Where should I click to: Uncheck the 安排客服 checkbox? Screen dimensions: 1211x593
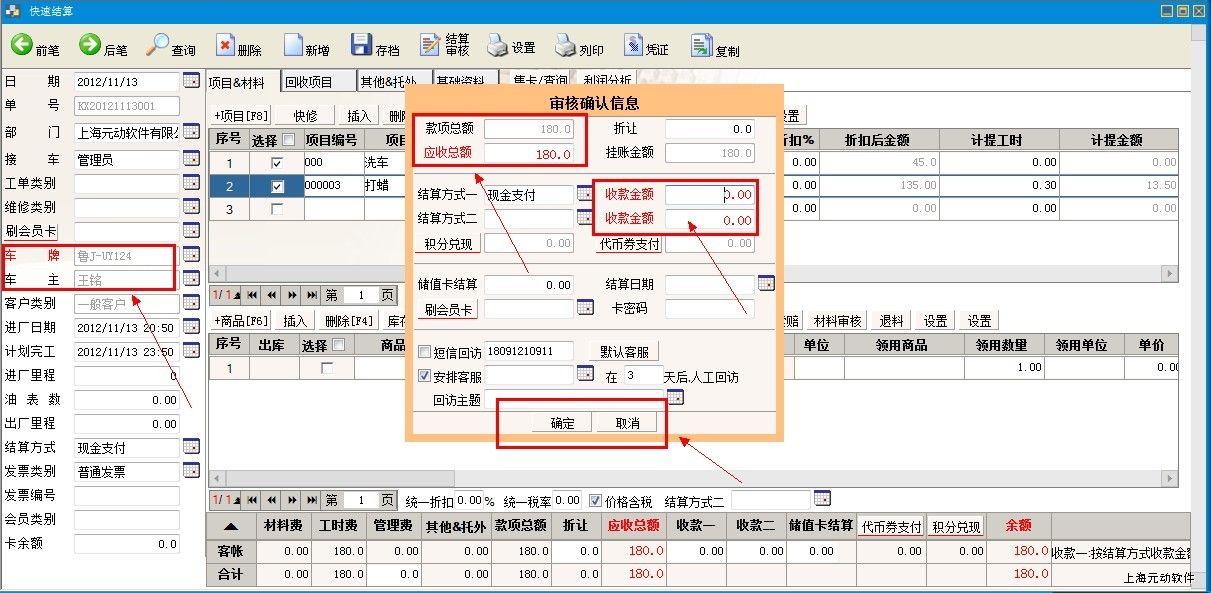(x=424, y=376)
